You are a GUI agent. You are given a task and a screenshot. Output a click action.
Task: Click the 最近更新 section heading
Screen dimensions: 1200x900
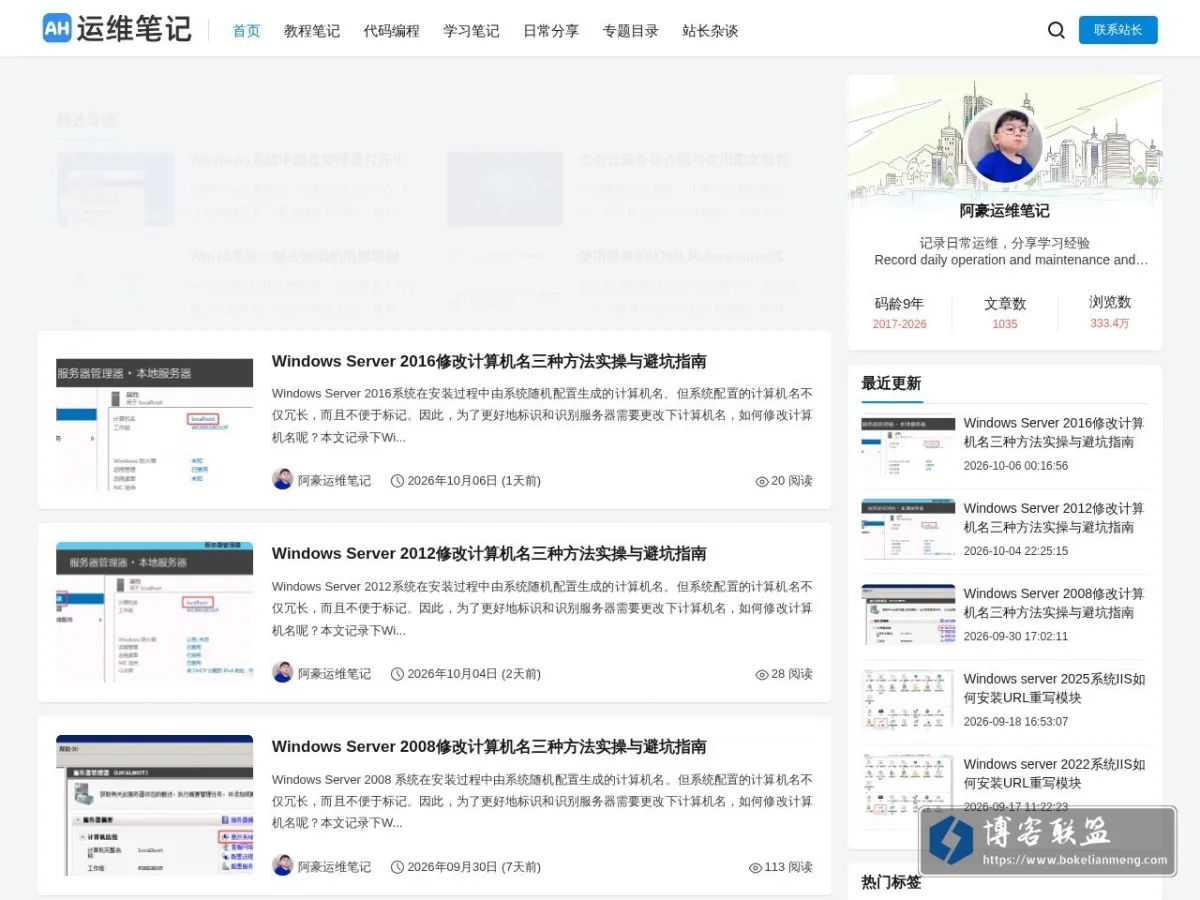click(891, 383)
